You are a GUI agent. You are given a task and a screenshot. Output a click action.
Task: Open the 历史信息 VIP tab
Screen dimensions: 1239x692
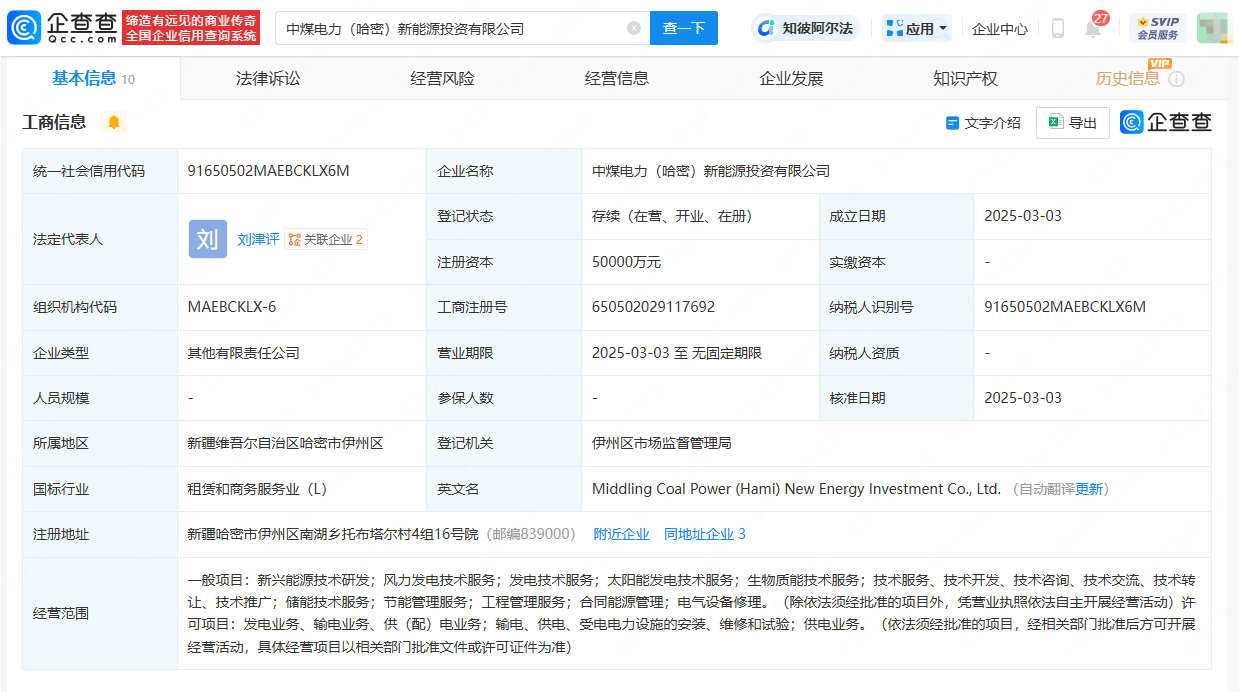1128,78
